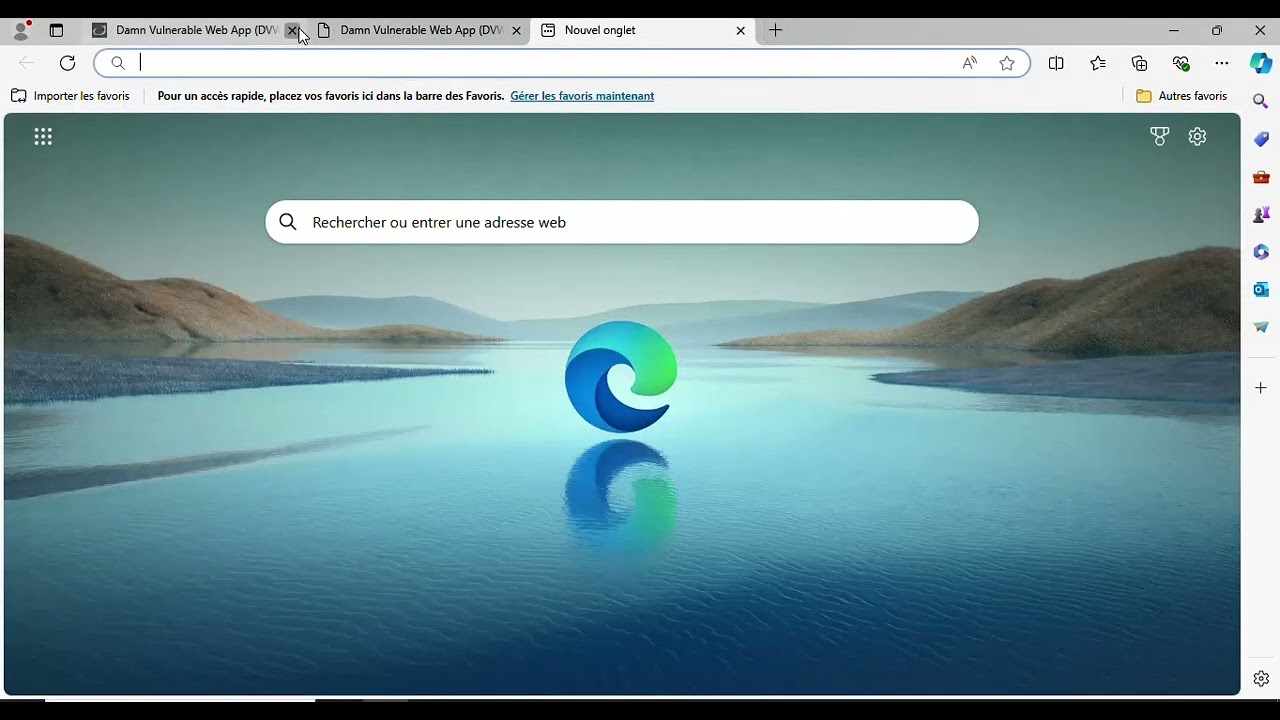Open the sidebar Outlook icon
This screenshot has height=720, width=1280.
1261,289
